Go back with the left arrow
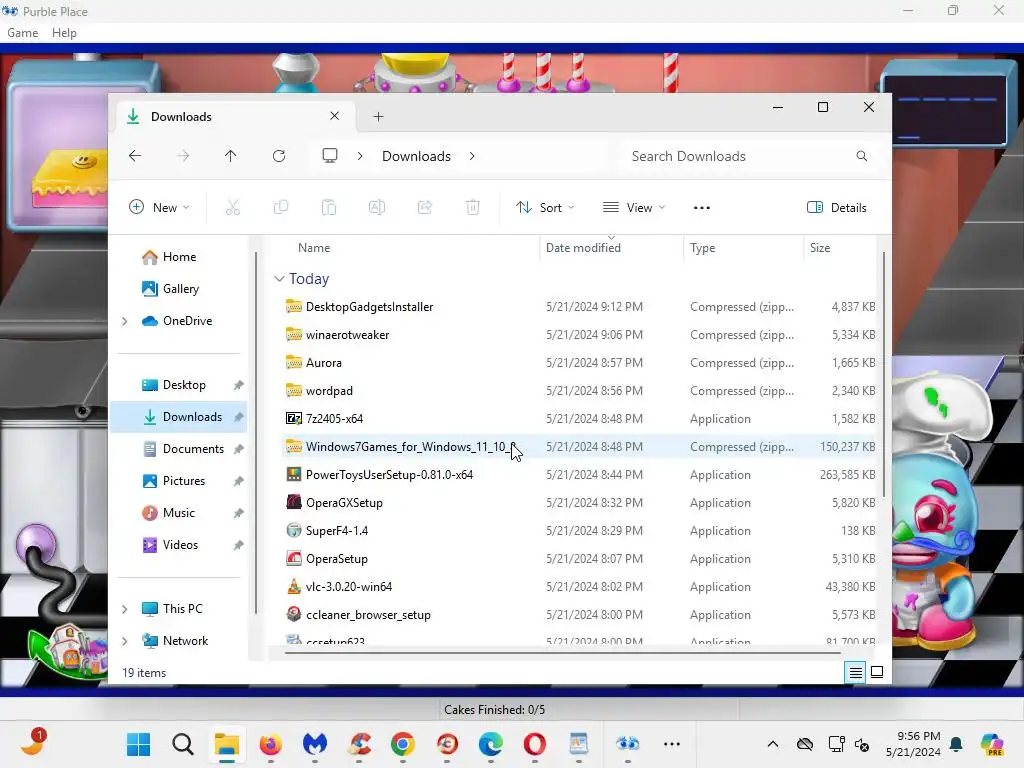This screenshot has height=768, width=1024. (x=135, y=156)
